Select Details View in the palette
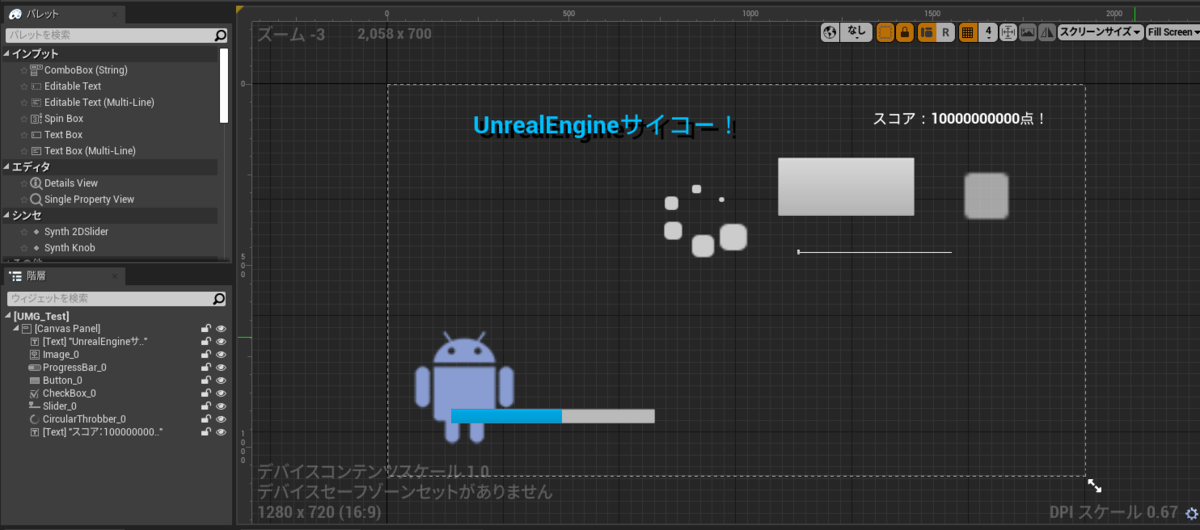This screenshot has width=1200, height=530. pyautogui.click(x=71, y=183)
